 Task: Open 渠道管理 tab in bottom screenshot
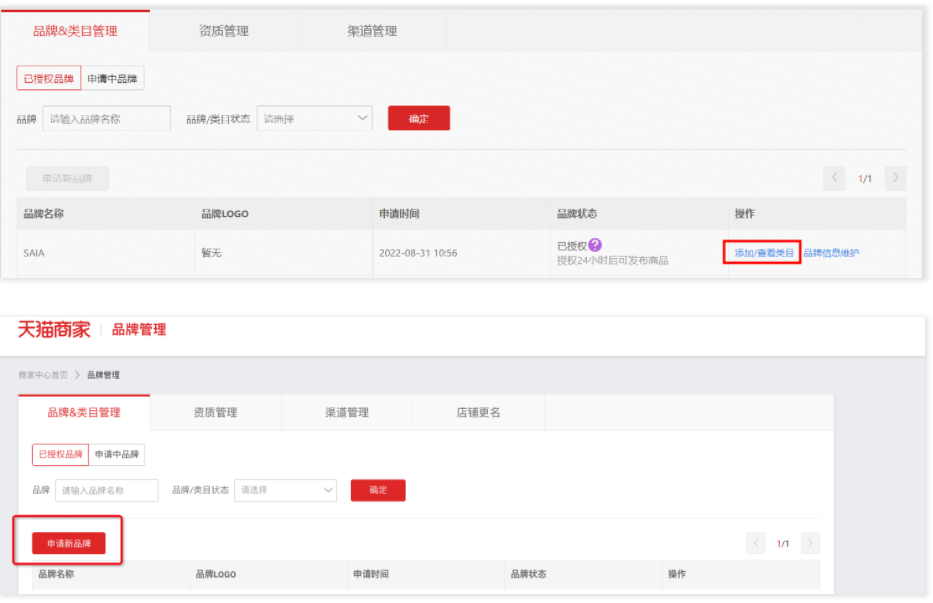click(x=347, y=412)
